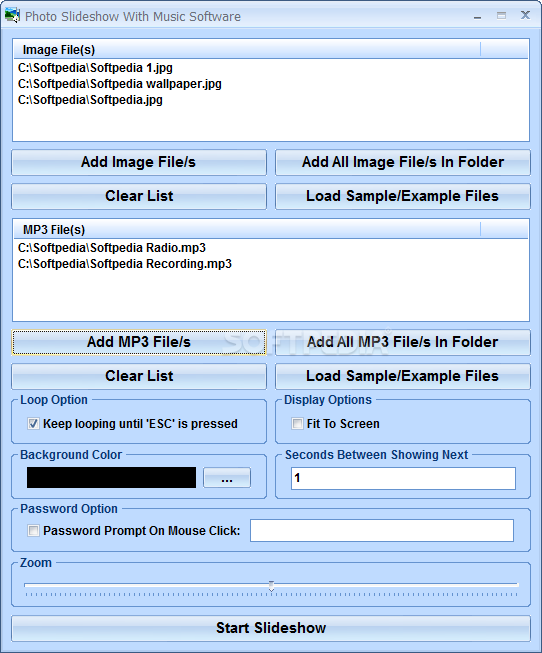The height and width of the screenshot is (653, 542).
Task: Load sample files for the MP3 list
Action: coord(402,376)
